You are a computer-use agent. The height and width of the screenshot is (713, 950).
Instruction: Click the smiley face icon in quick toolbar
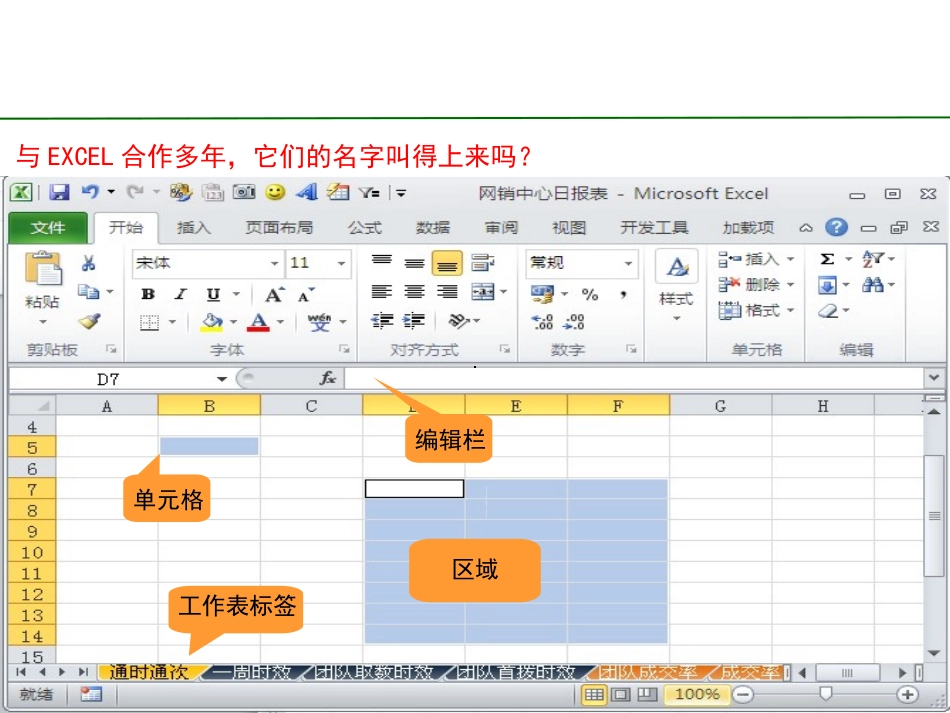click(x=275, y=193)
